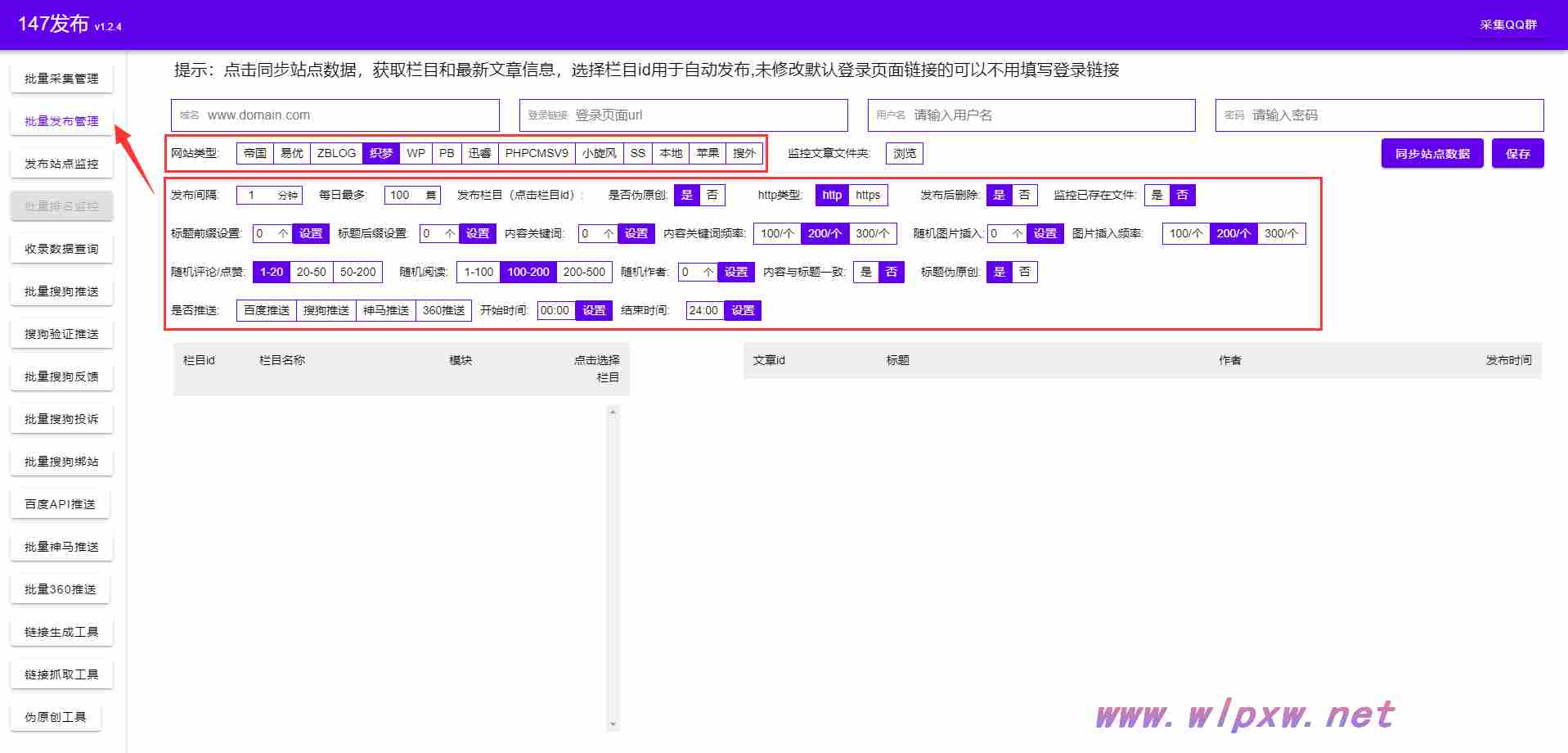The image size is (1568, 753).
Task: Select ZBLOG as website type
Action: [336, 153]
